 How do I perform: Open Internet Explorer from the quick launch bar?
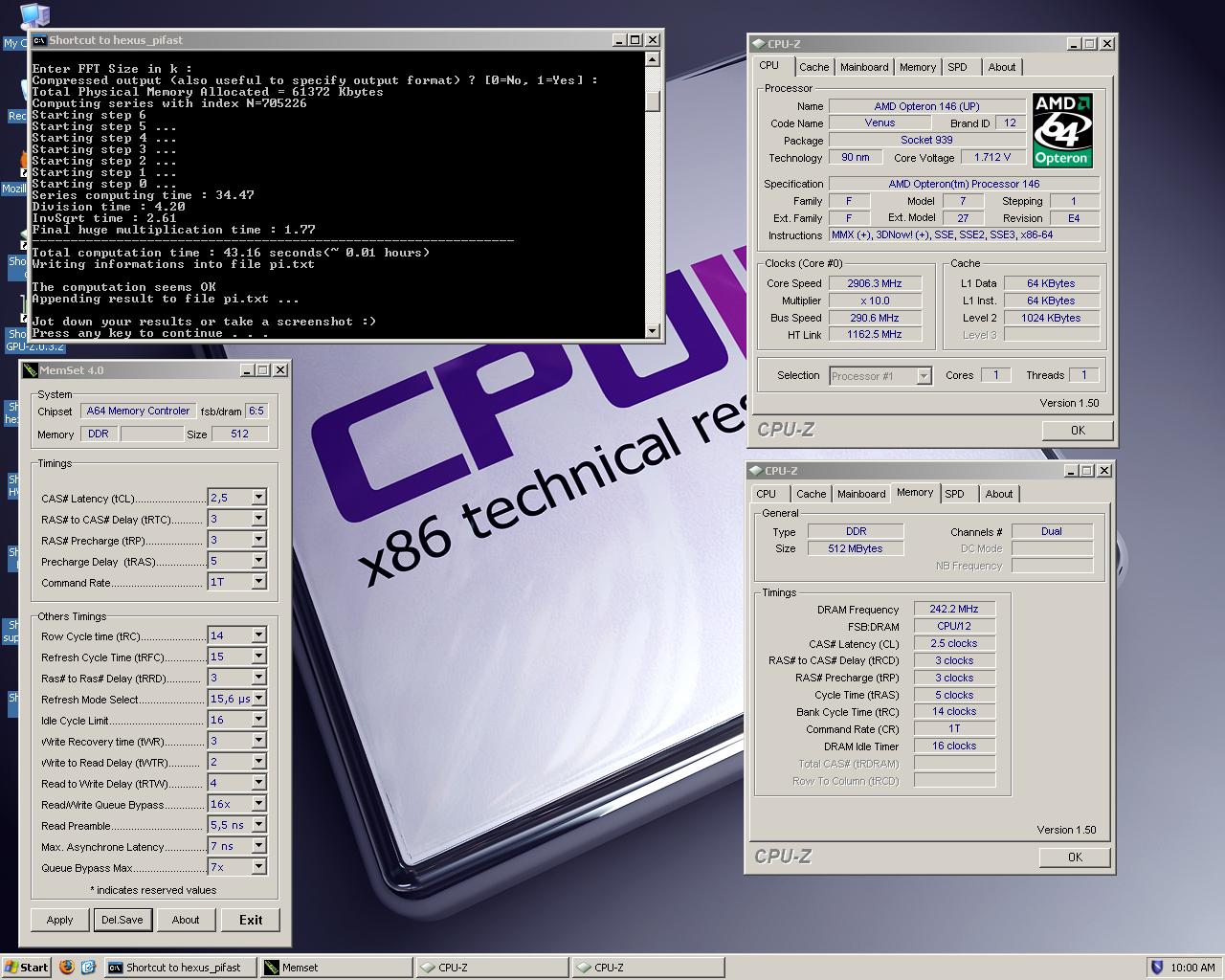(88, 967)
